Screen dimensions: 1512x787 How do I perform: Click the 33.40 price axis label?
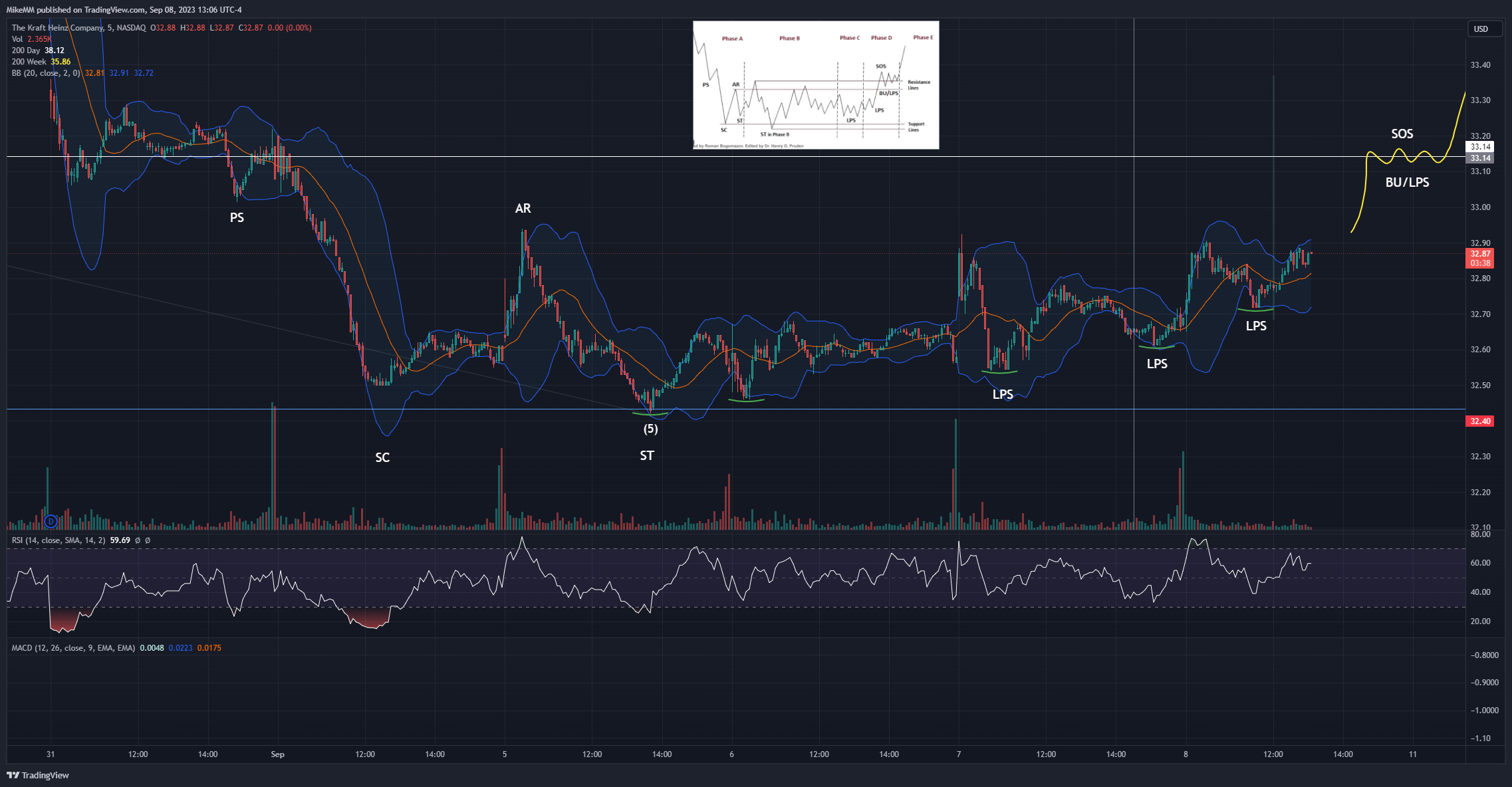pos(1480,65)
